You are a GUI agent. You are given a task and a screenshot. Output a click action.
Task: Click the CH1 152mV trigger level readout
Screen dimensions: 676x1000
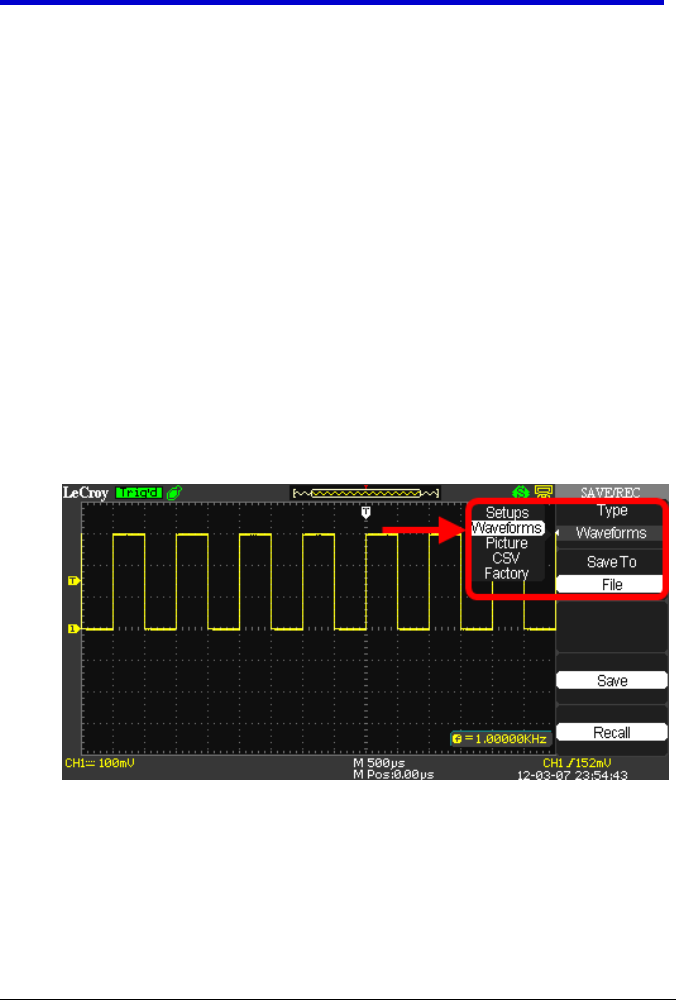(x=577, y=763)
